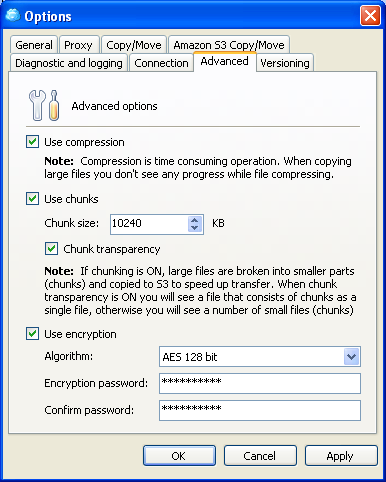Increase chunk size with the up arrow
The height and width of the screenshot is (482, 386).
coord(195,220)
